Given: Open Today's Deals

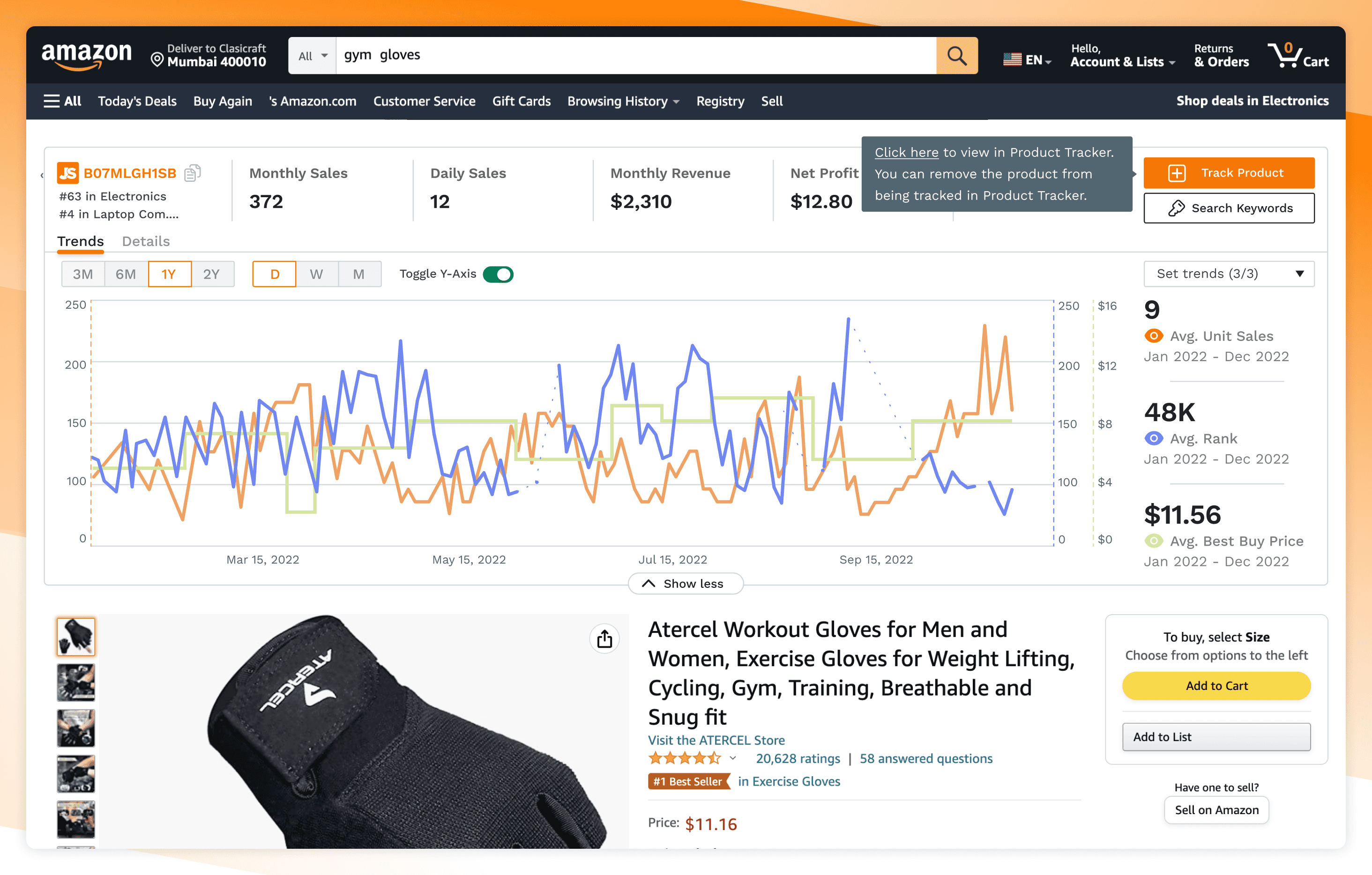Looking at the screenshot, I should click(x=137, y=101).
